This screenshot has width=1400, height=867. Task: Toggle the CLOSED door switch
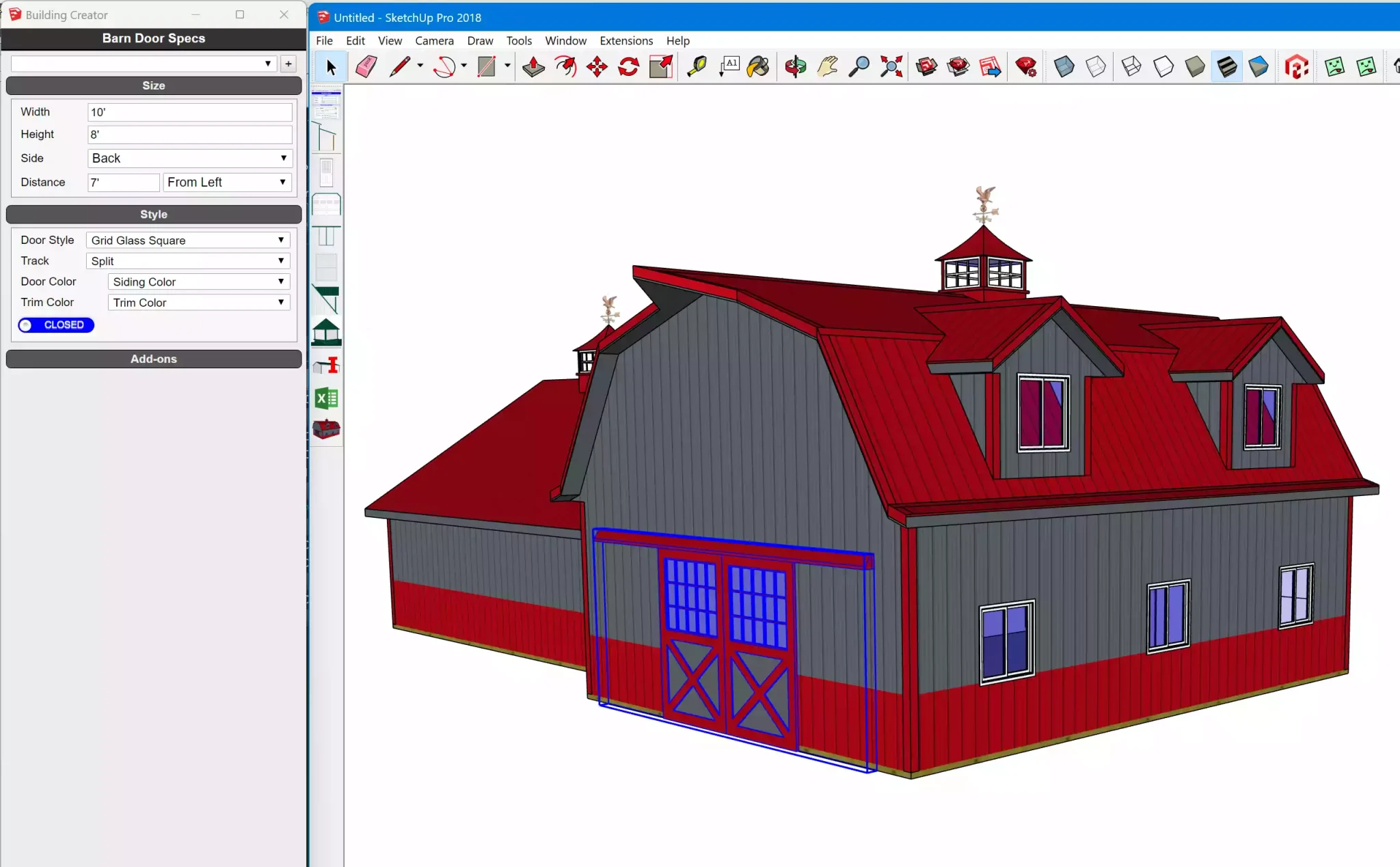pos(56,325)
